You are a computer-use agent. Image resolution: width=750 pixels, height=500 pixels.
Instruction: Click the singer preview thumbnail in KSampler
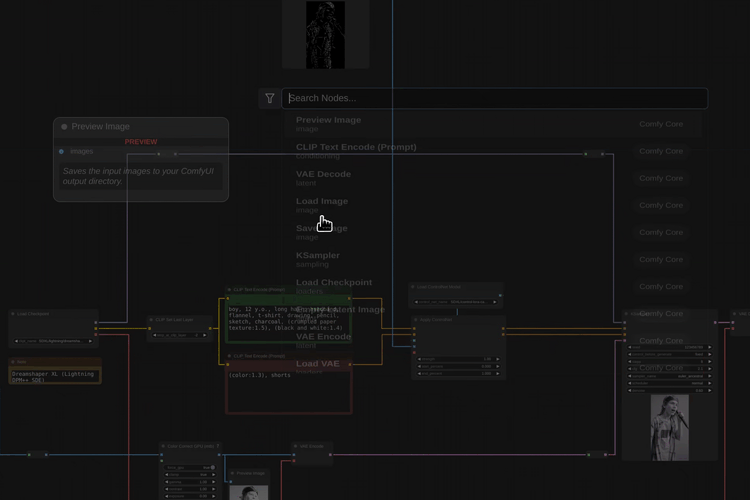coord(669,427)
